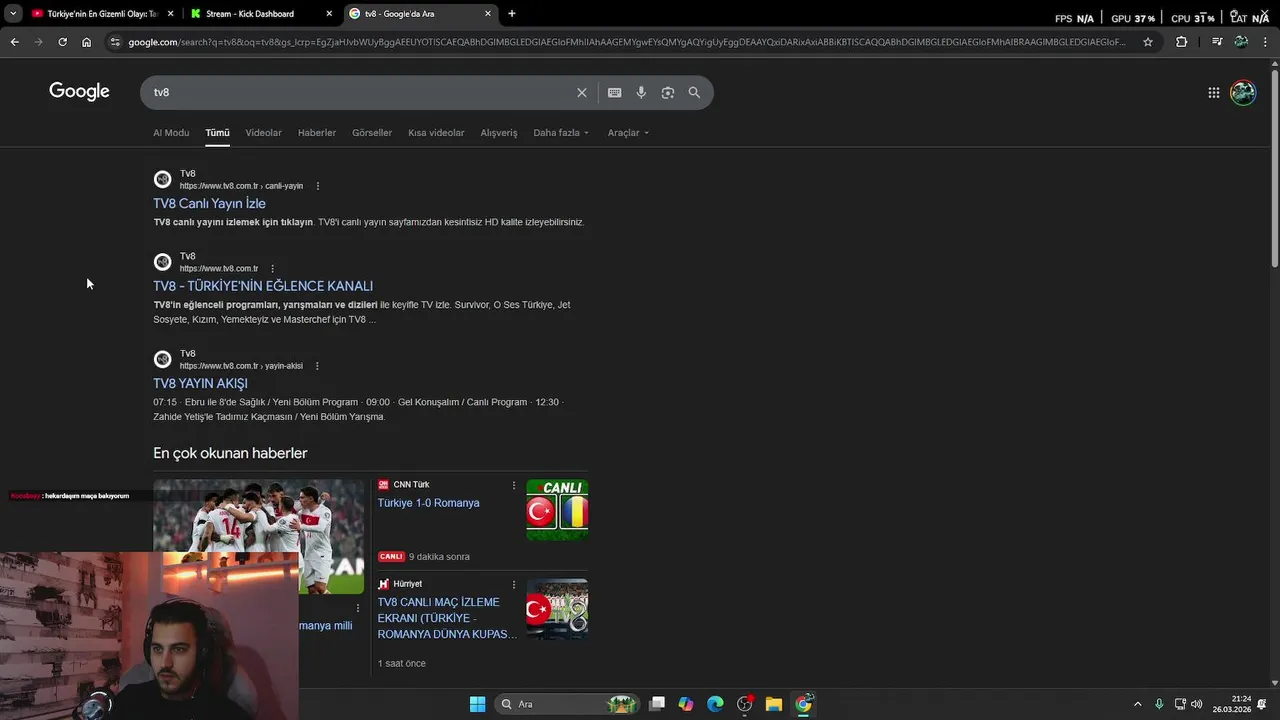
Task: Open microphone icon in system tray
Action: click(1159, 704)
